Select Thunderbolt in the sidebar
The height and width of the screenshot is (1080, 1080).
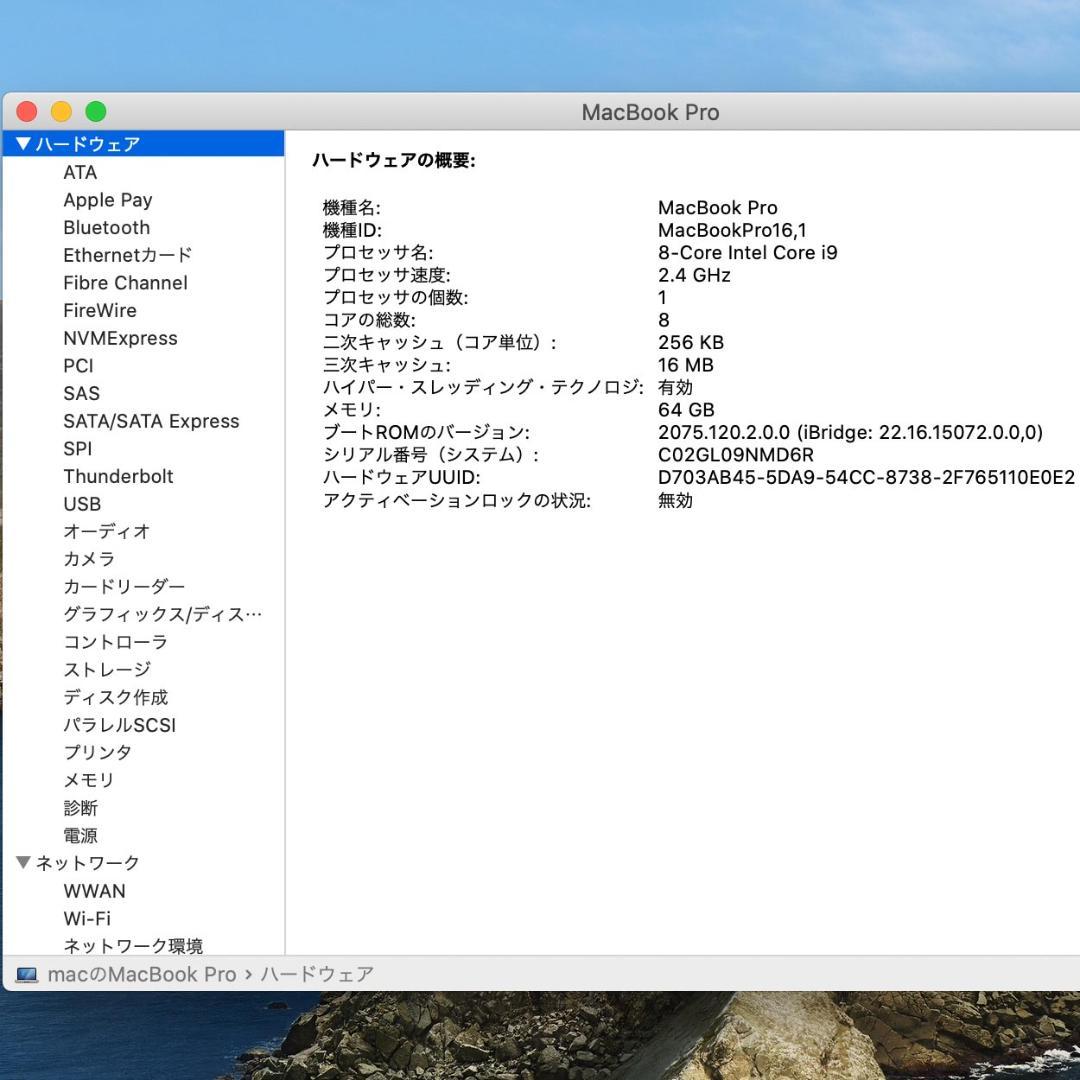click(118, 476)
